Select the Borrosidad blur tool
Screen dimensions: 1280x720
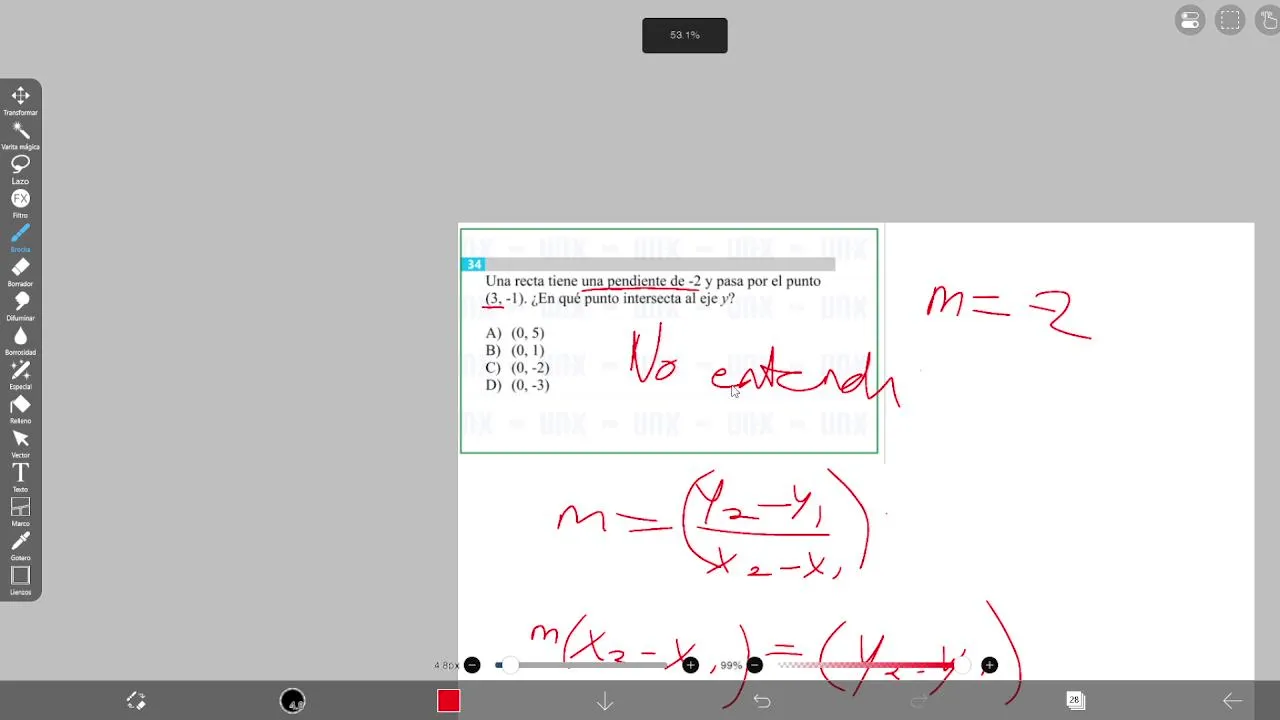pyautogui.click(x=20, y=340)
